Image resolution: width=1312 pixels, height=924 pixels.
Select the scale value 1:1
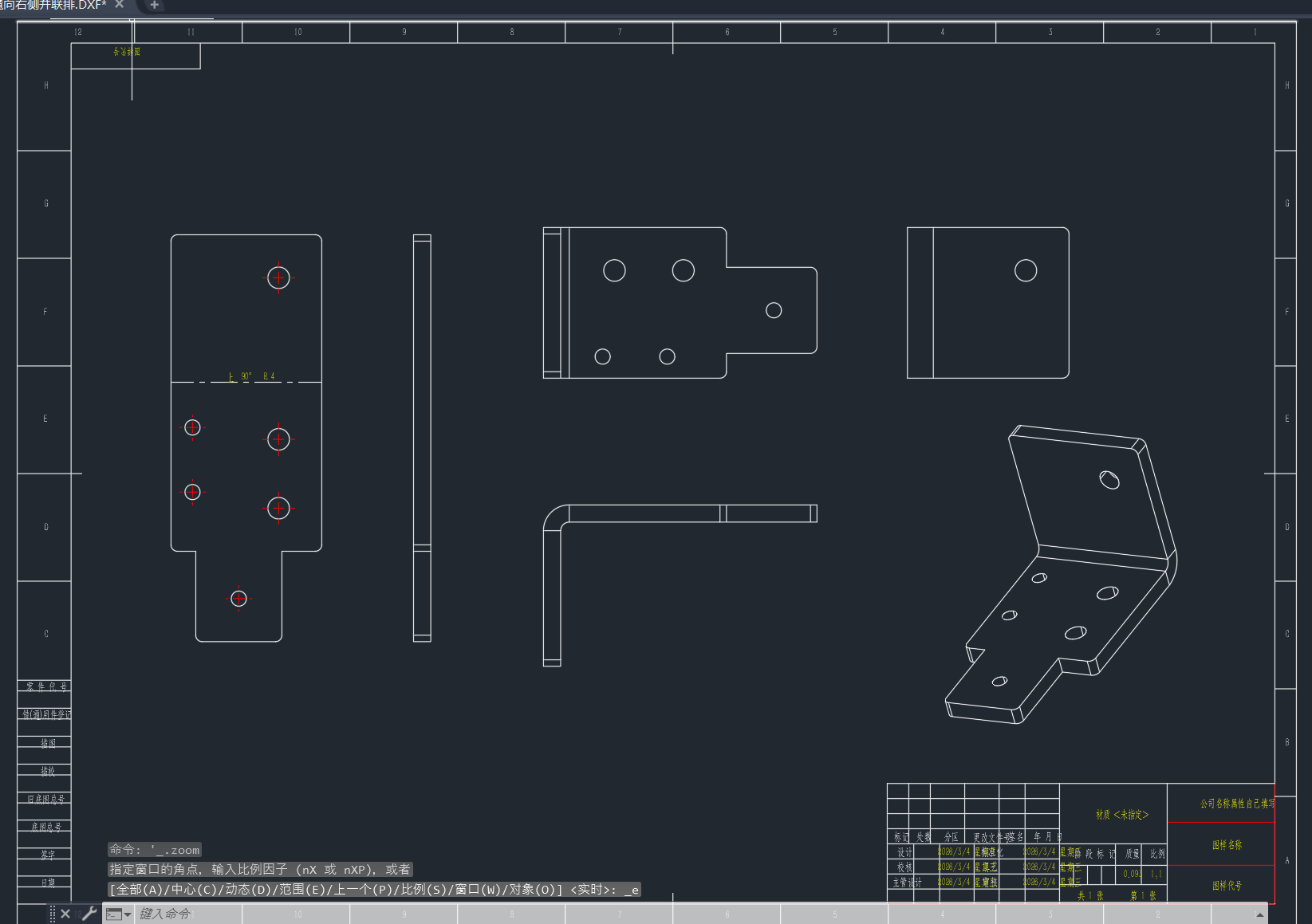click(x=1156, y=874)
